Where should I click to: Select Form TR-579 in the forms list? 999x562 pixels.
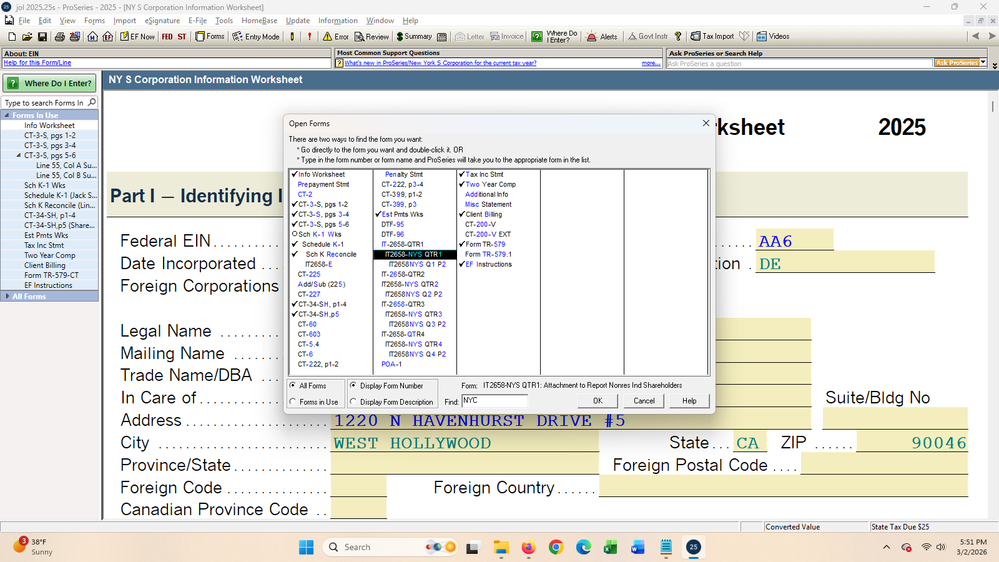pyautogui.click(x=485, y=244)
